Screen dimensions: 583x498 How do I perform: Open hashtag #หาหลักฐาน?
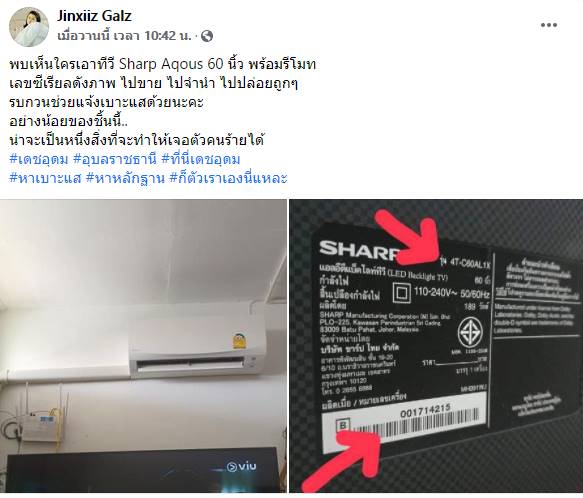pos(125,178)
